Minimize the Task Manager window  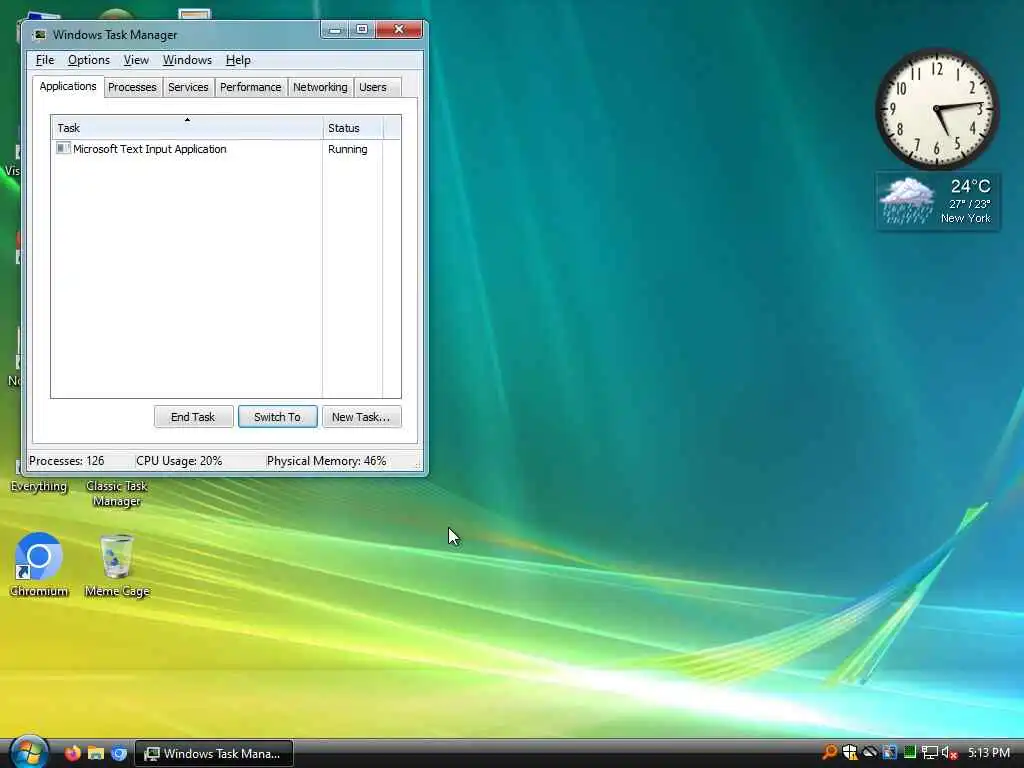pos(335,30)
